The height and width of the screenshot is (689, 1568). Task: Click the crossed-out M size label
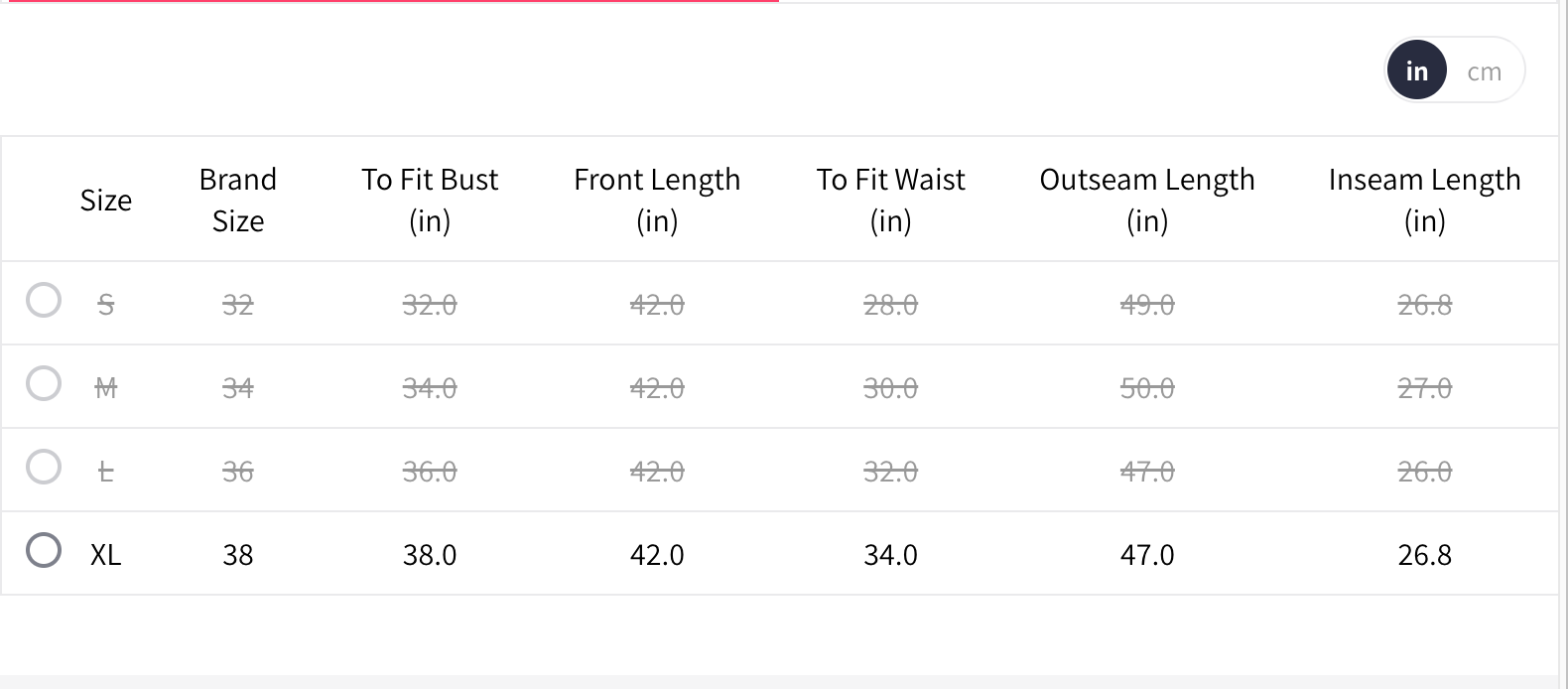[x=106, y=388]
